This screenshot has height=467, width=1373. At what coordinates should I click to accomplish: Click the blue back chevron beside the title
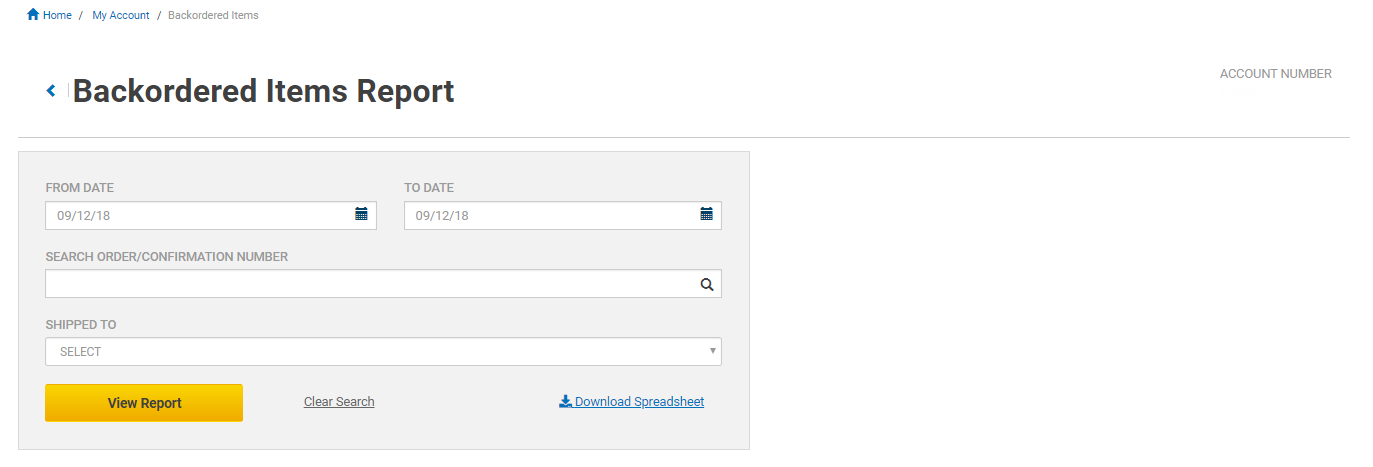[x=51, y=91]
